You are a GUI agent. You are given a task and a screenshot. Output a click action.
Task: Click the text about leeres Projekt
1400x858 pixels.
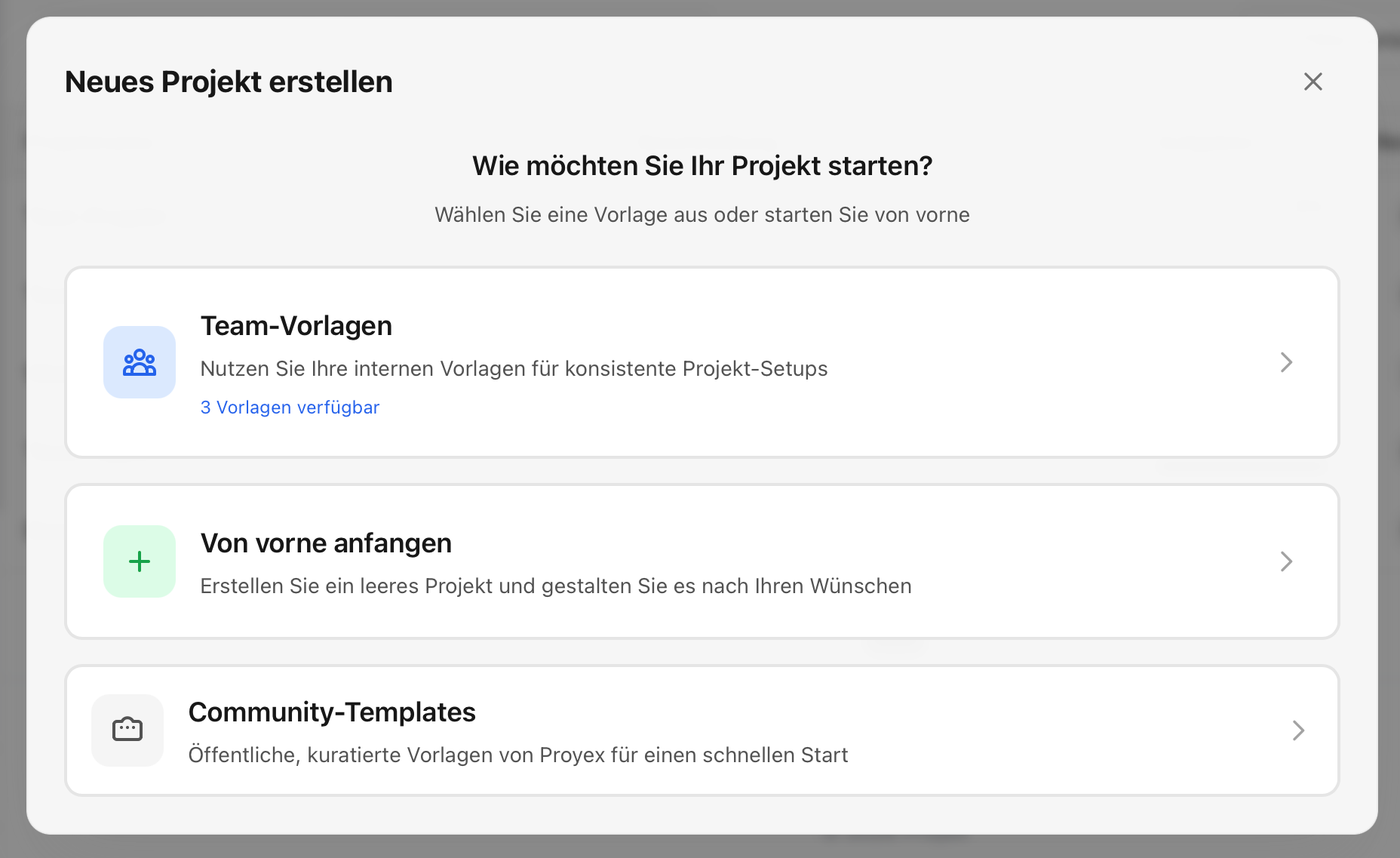pyautogui.click(x=556, y=586)
